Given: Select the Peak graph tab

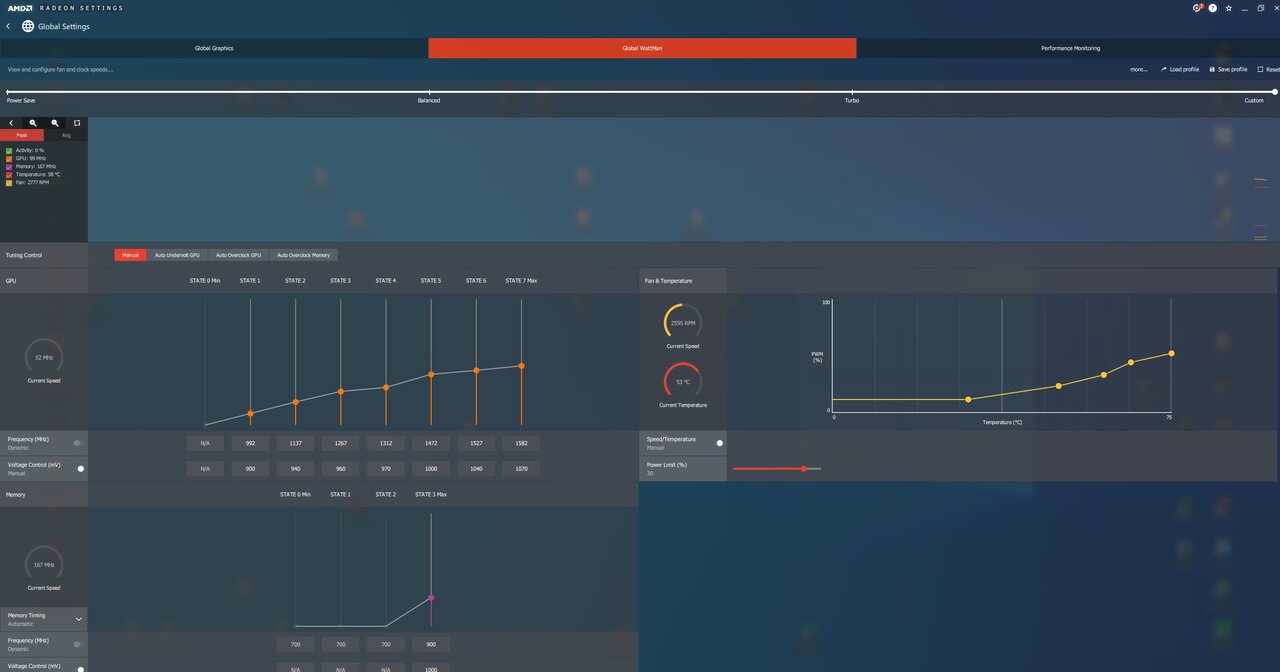Looking at the screenshot, I should click(22, 135).
